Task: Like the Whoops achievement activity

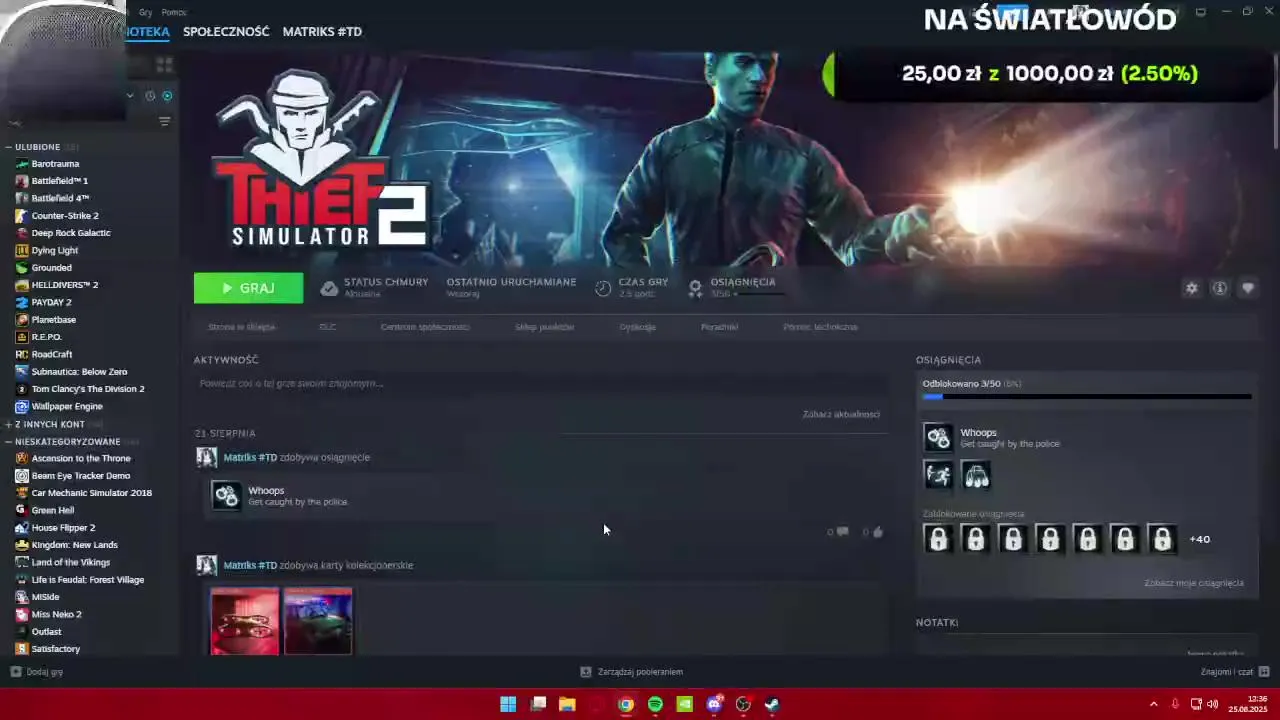Action: click(x=877, y=532)
